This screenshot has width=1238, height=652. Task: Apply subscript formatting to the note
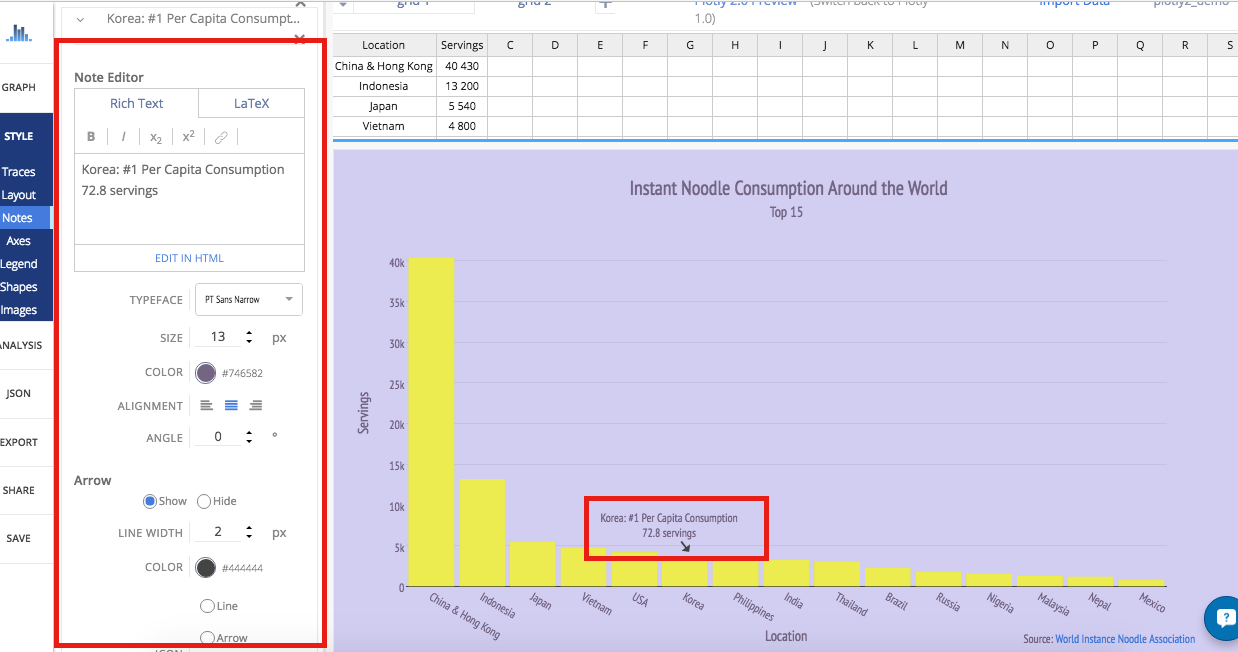[x=156, y=138]
